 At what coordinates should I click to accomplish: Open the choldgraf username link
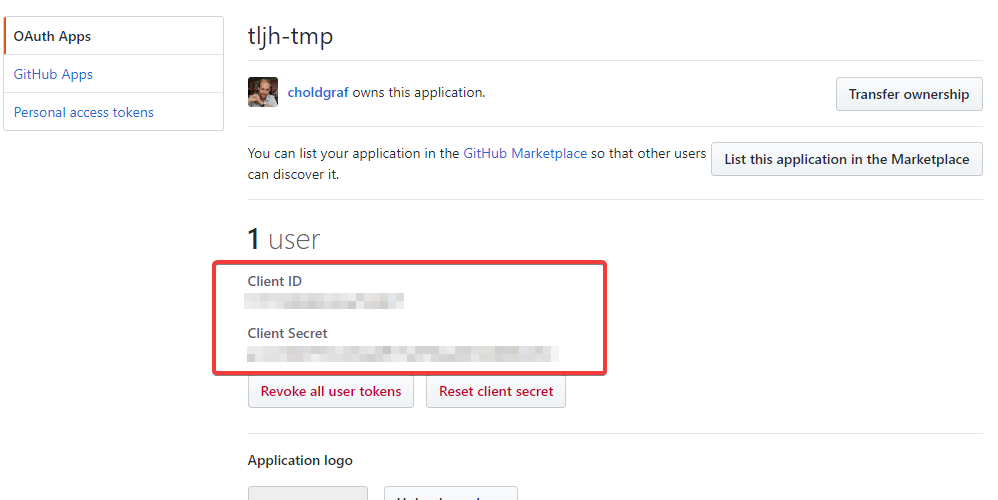coord(318,92)
